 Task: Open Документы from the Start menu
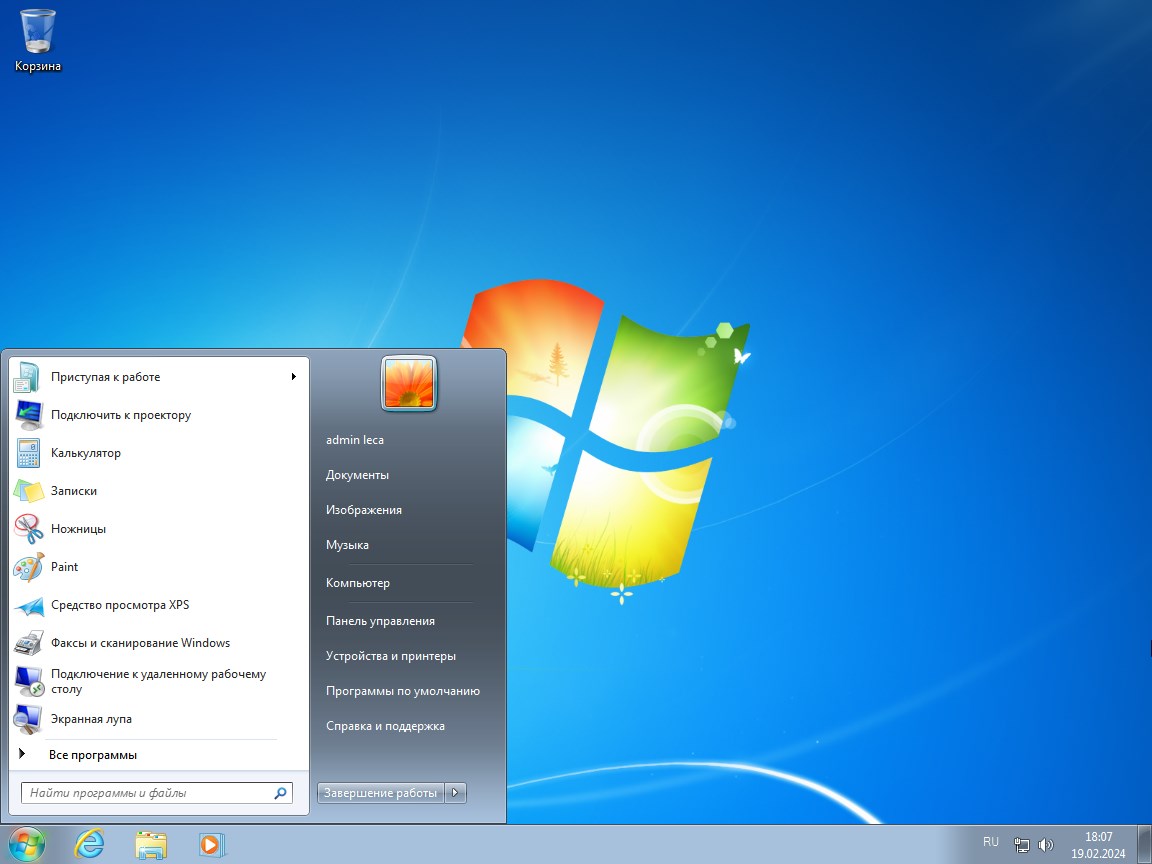pos(357,475)
